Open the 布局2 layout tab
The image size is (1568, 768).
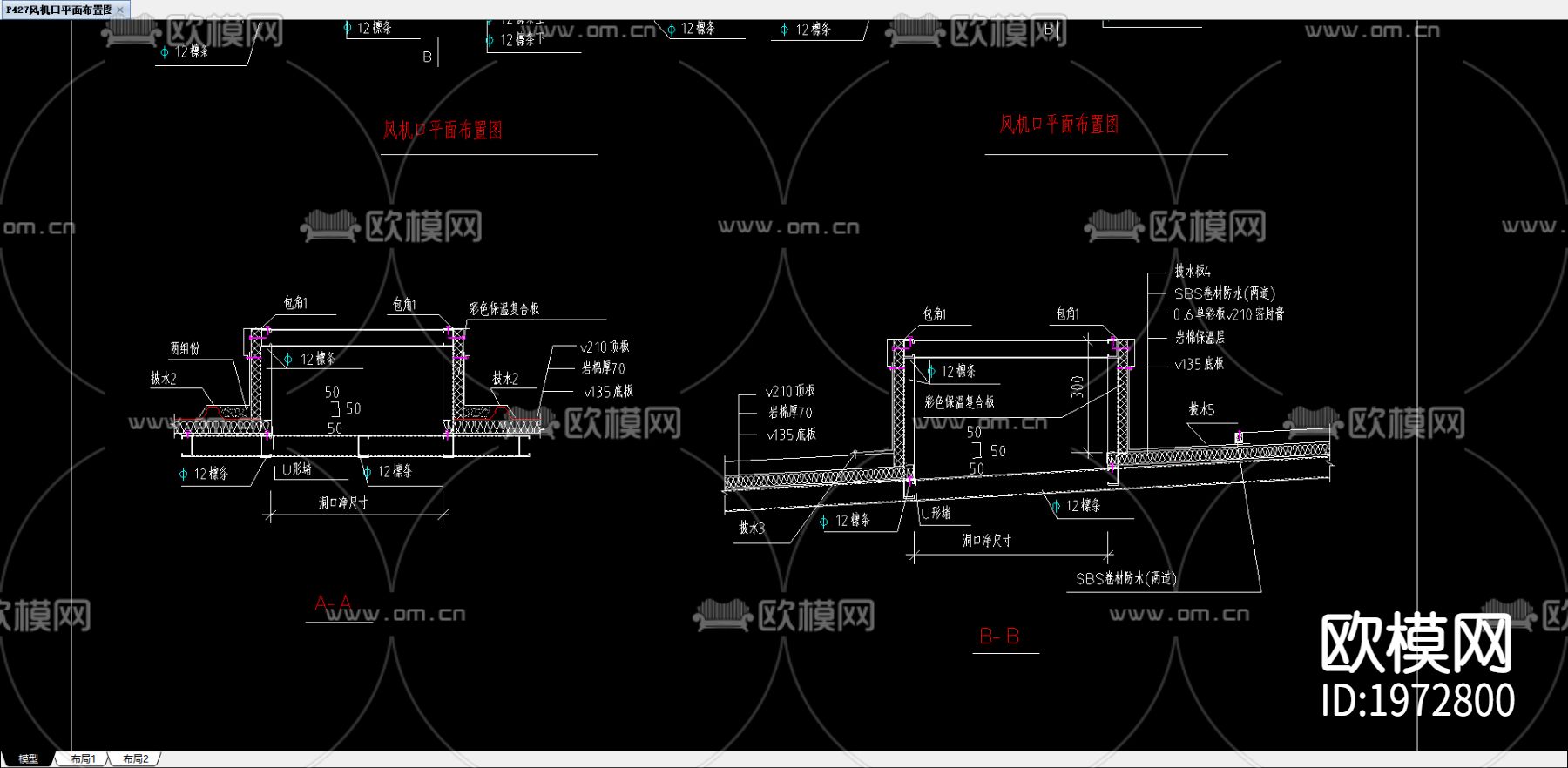[x=135, y=759]
